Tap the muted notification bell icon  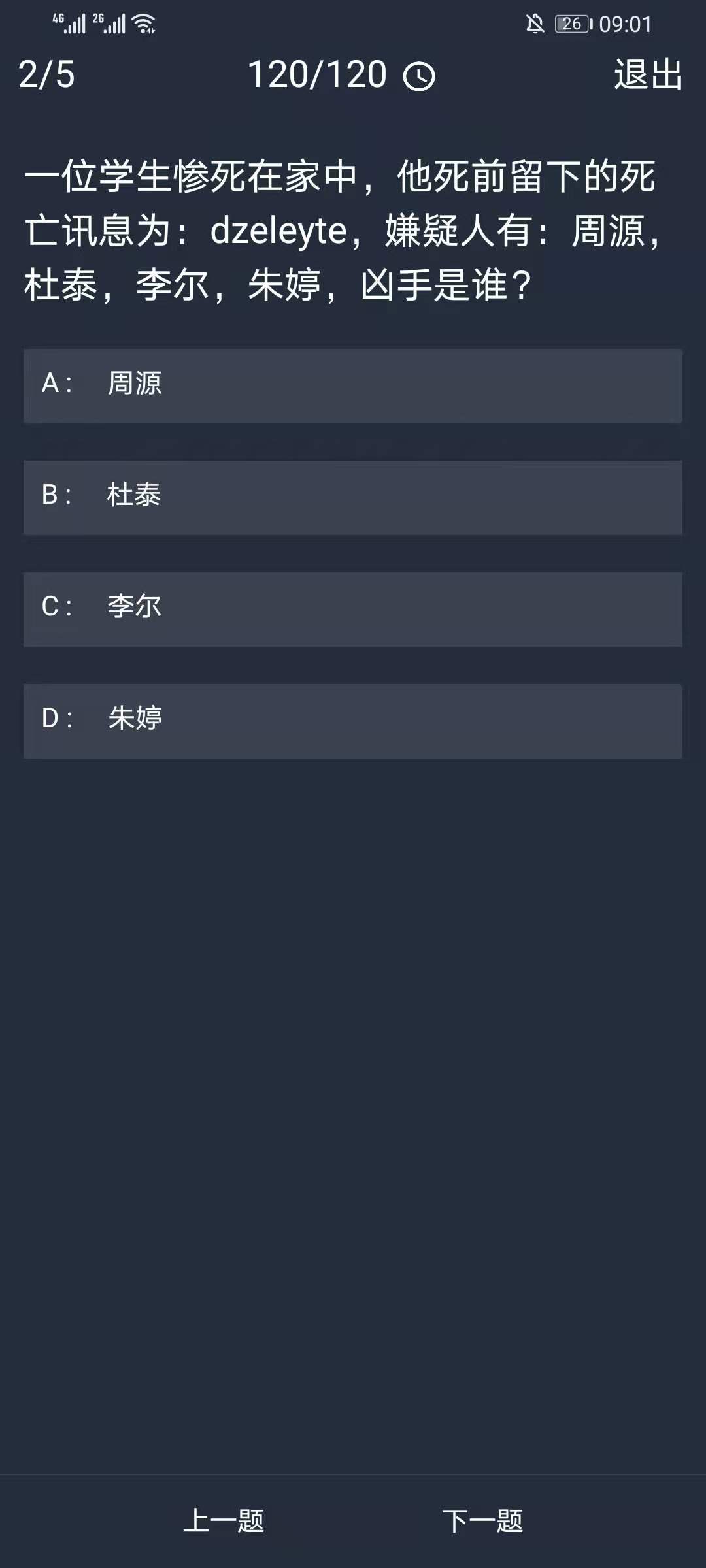coord(535,24)
